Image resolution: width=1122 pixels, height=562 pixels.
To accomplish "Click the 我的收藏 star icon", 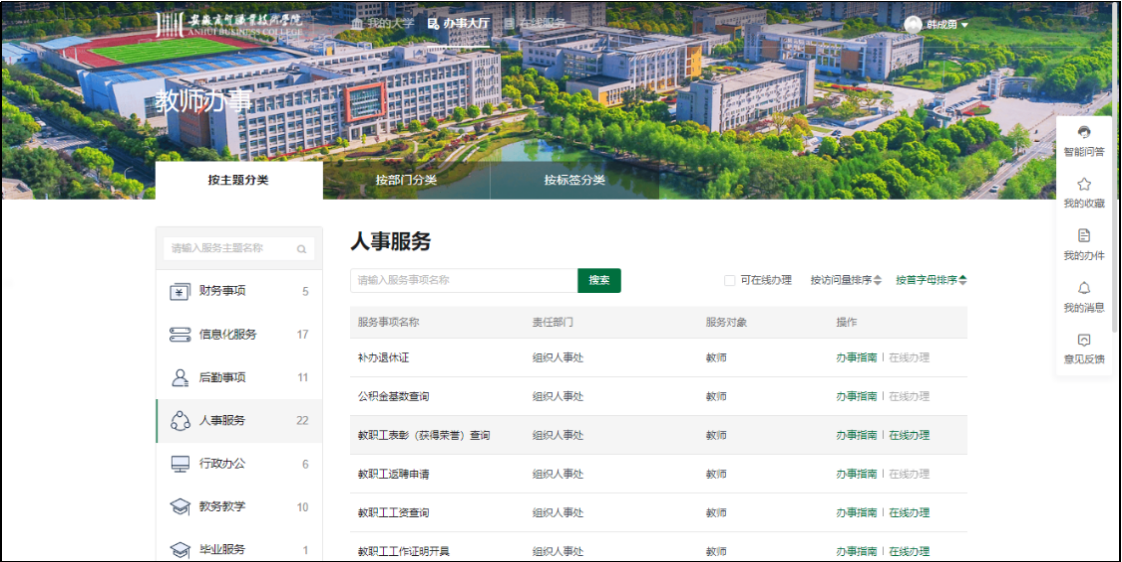I will 1084,184.
